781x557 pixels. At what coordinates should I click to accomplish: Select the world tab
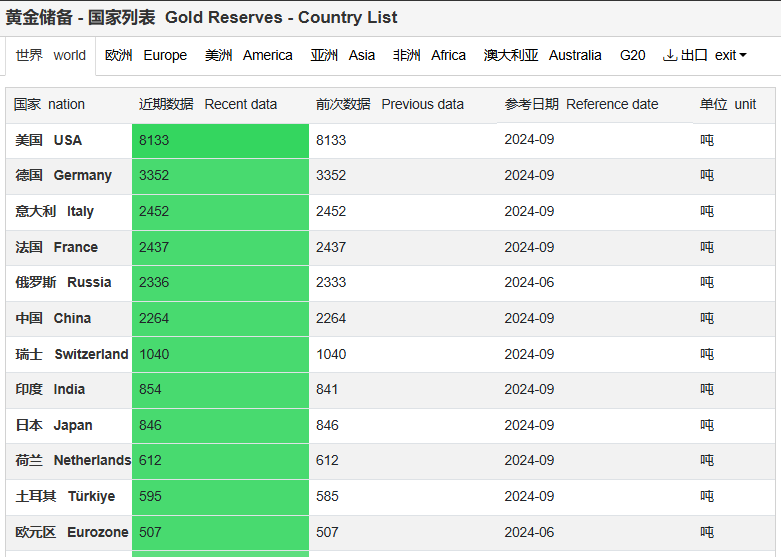51,55
